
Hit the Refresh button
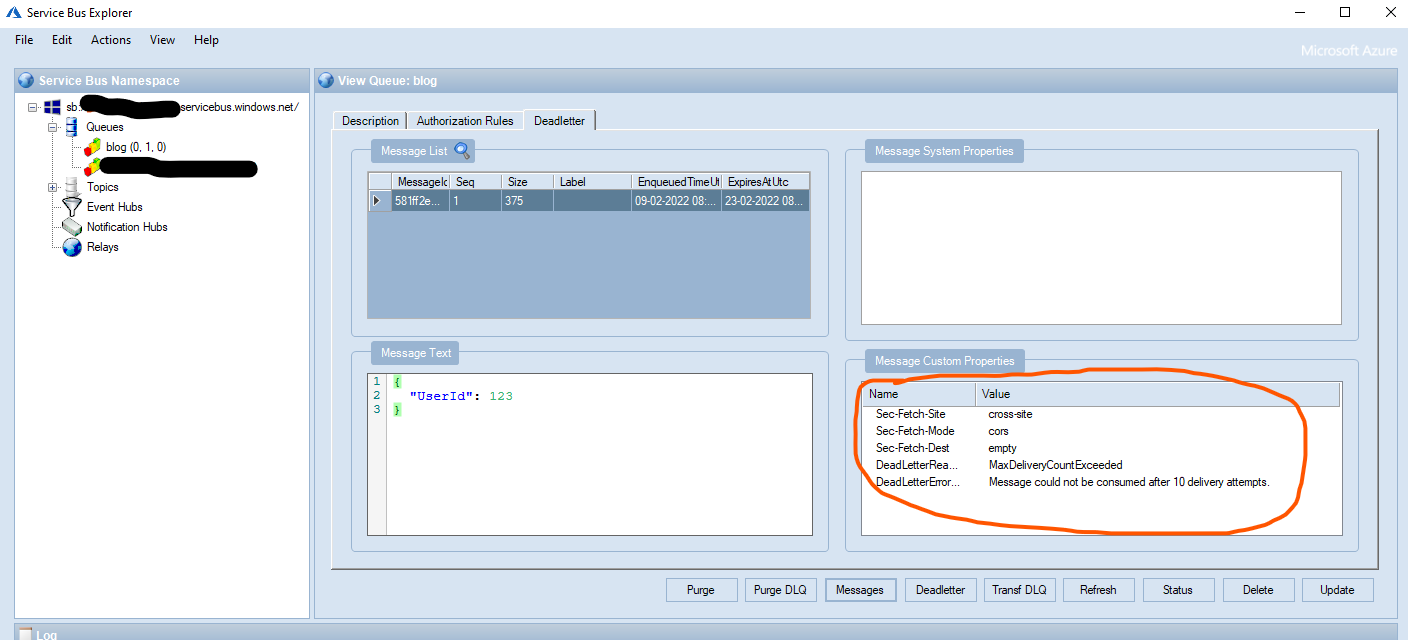coord(1098,590)
